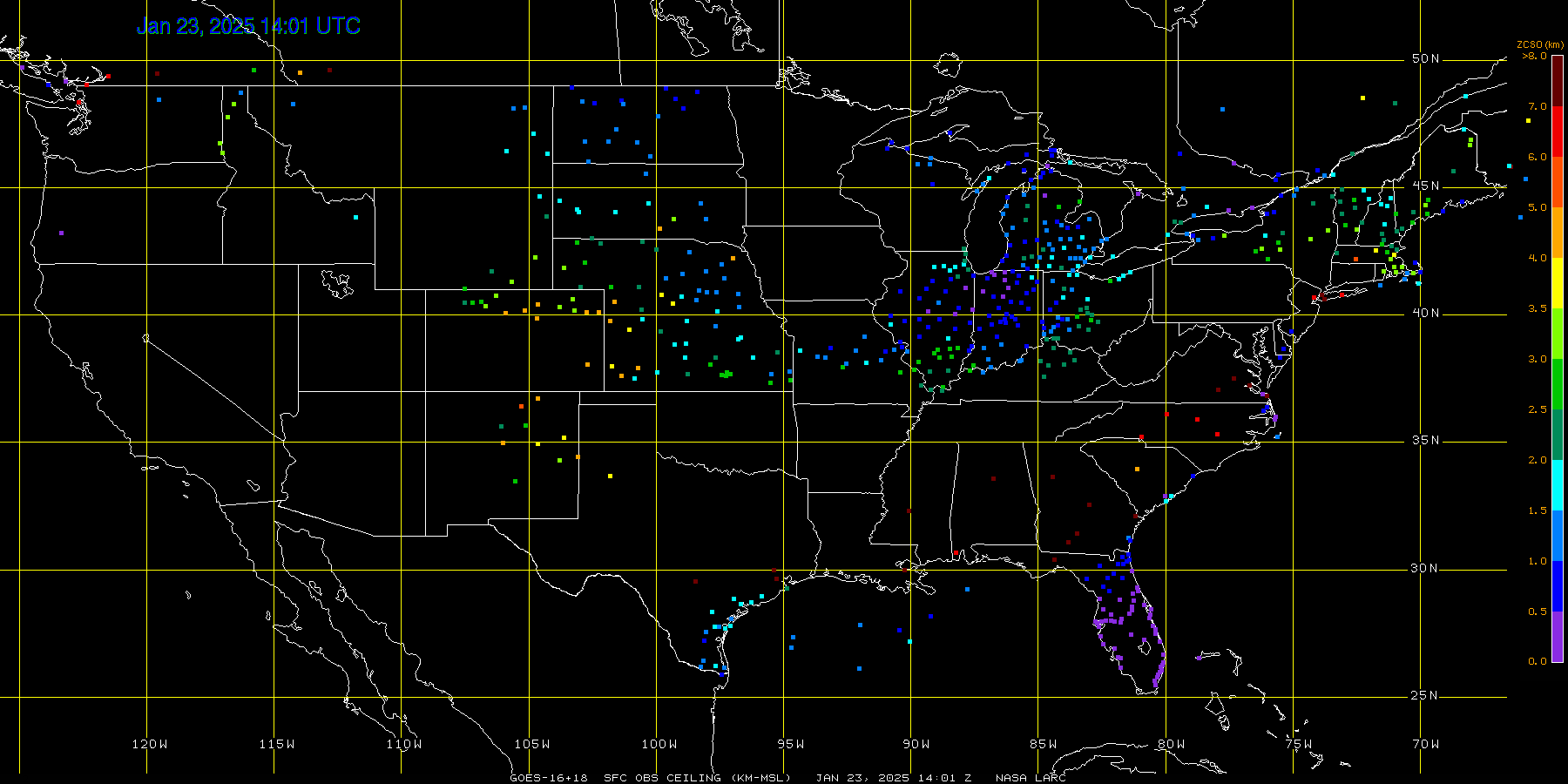Click the '4.0' colorbar label
1568x784 pixels.
(x=1538, y=258)
